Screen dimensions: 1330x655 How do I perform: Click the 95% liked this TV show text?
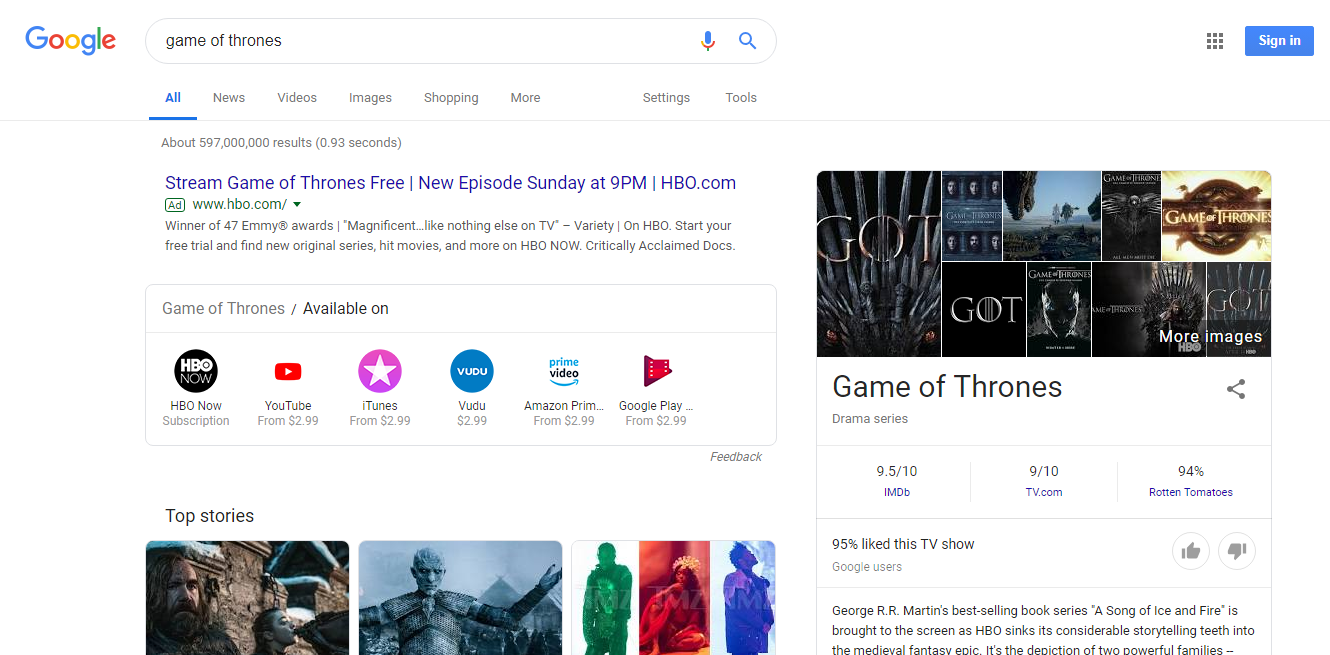pyautogui.click(x=903, y=544)
